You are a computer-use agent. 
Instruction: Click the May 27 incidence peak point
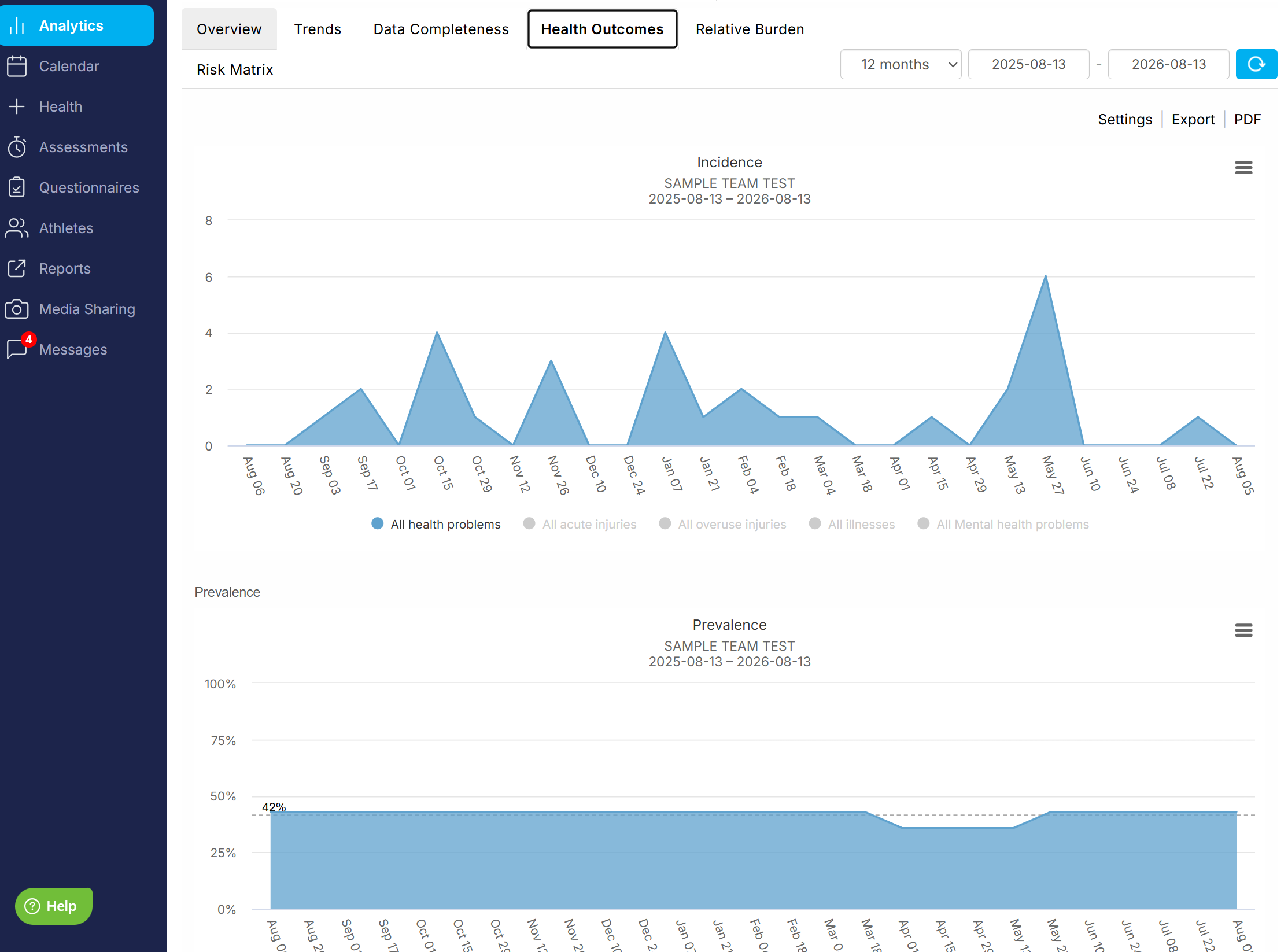(x=1046, y=276)
